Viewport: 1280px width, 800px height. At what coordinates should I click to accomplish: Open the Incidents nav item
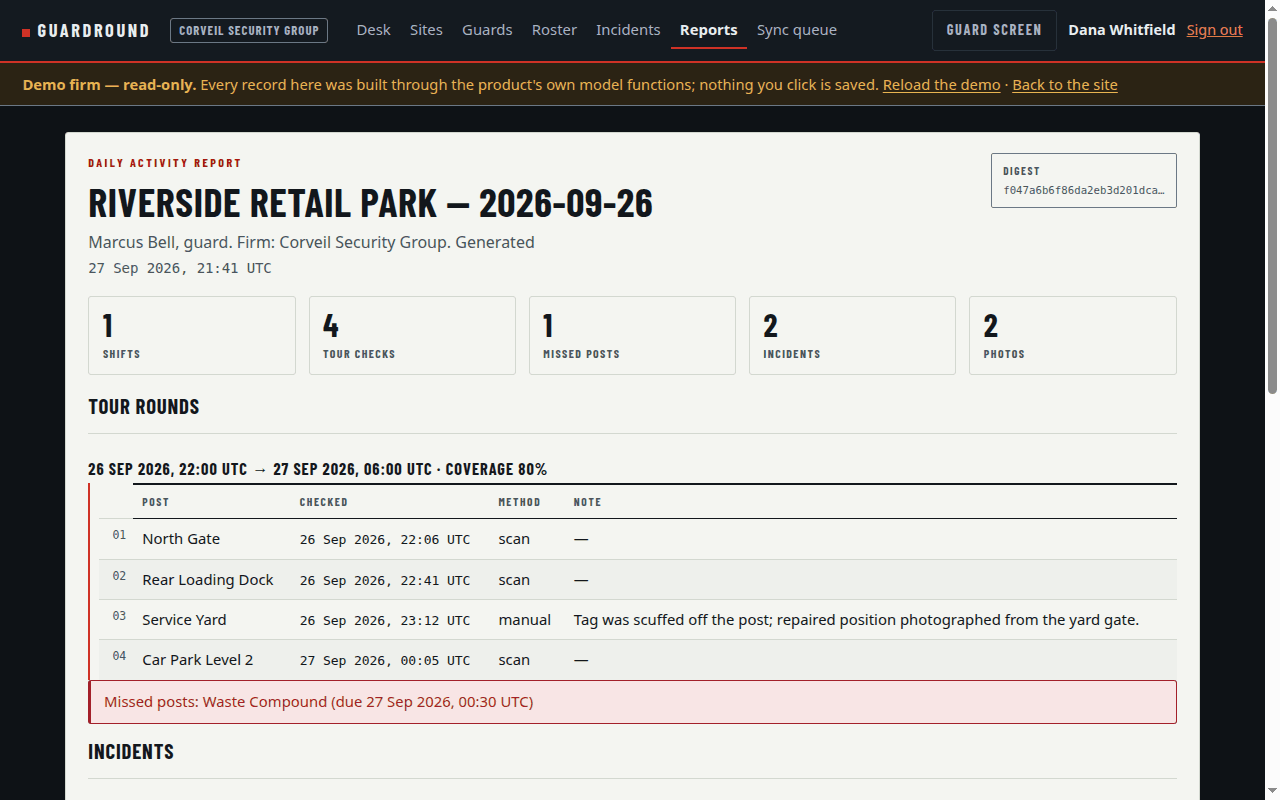[x=628, y=30]
